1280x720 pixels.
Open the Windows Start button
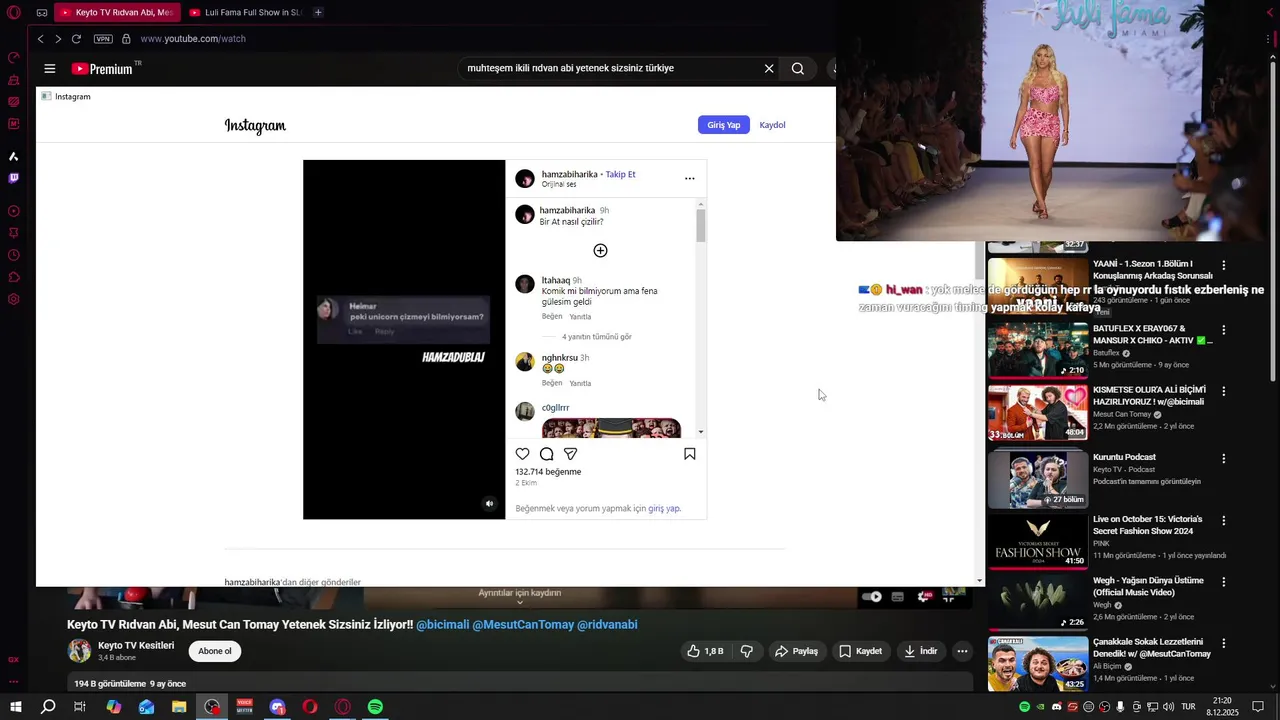[16, 707]
